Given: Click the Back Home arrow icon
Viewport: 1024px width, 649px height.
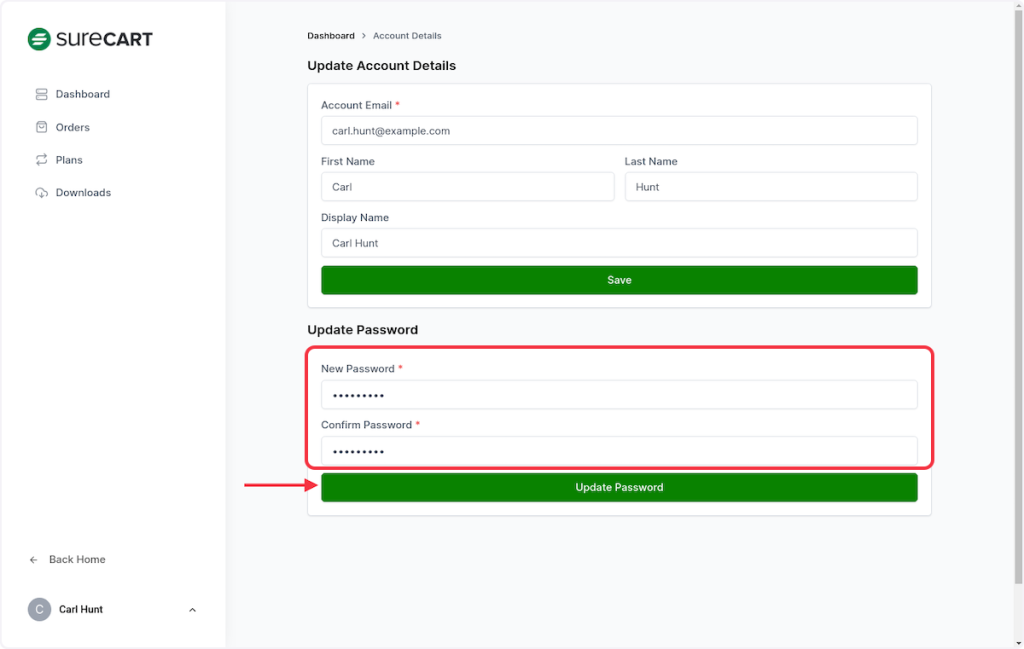Looking at the screenshot, I should (34, 560).
